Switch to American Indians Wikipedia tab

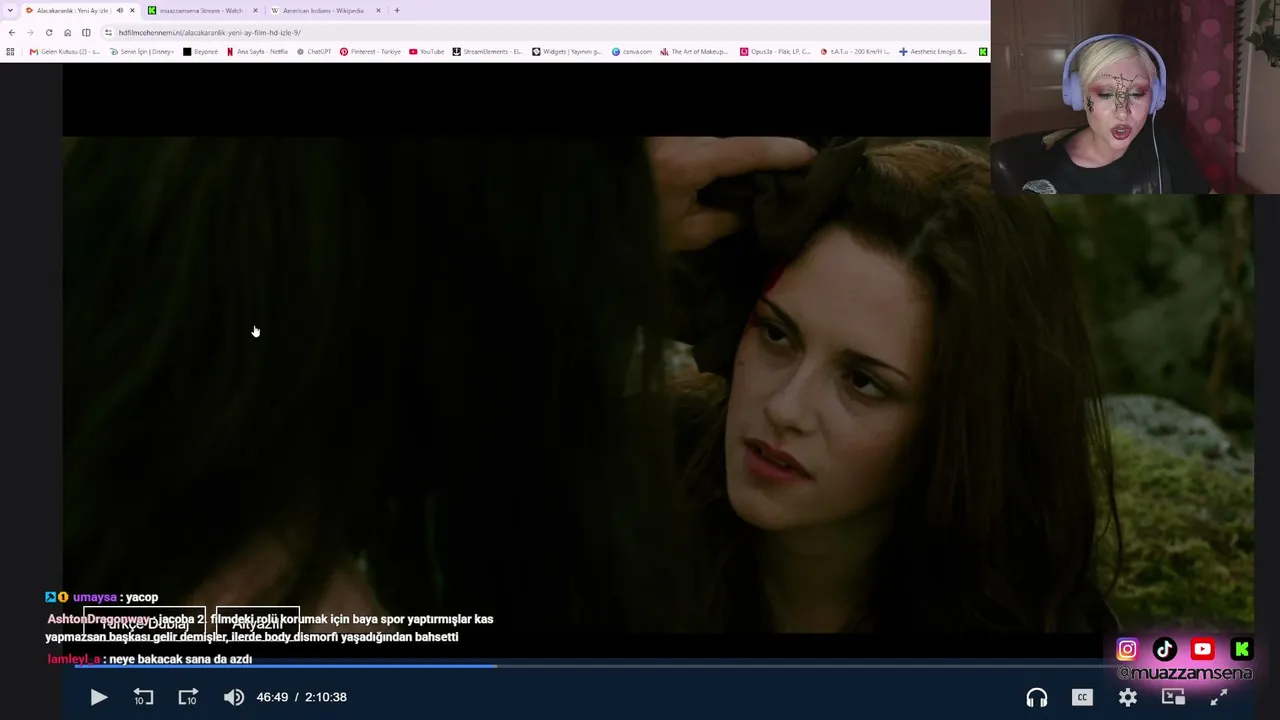tap(323, 10)
